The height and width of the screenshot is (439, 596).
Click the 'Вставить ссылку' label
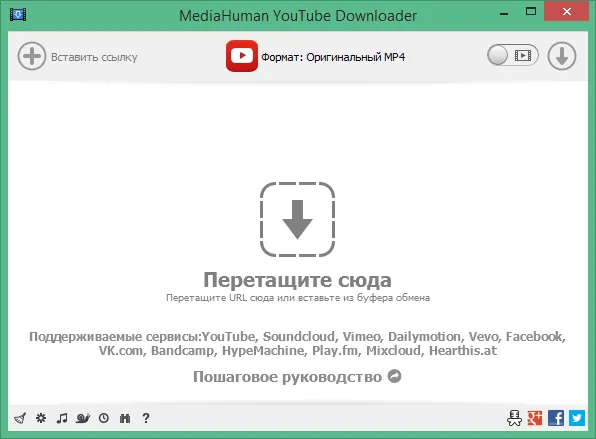[x=94, y=57]
